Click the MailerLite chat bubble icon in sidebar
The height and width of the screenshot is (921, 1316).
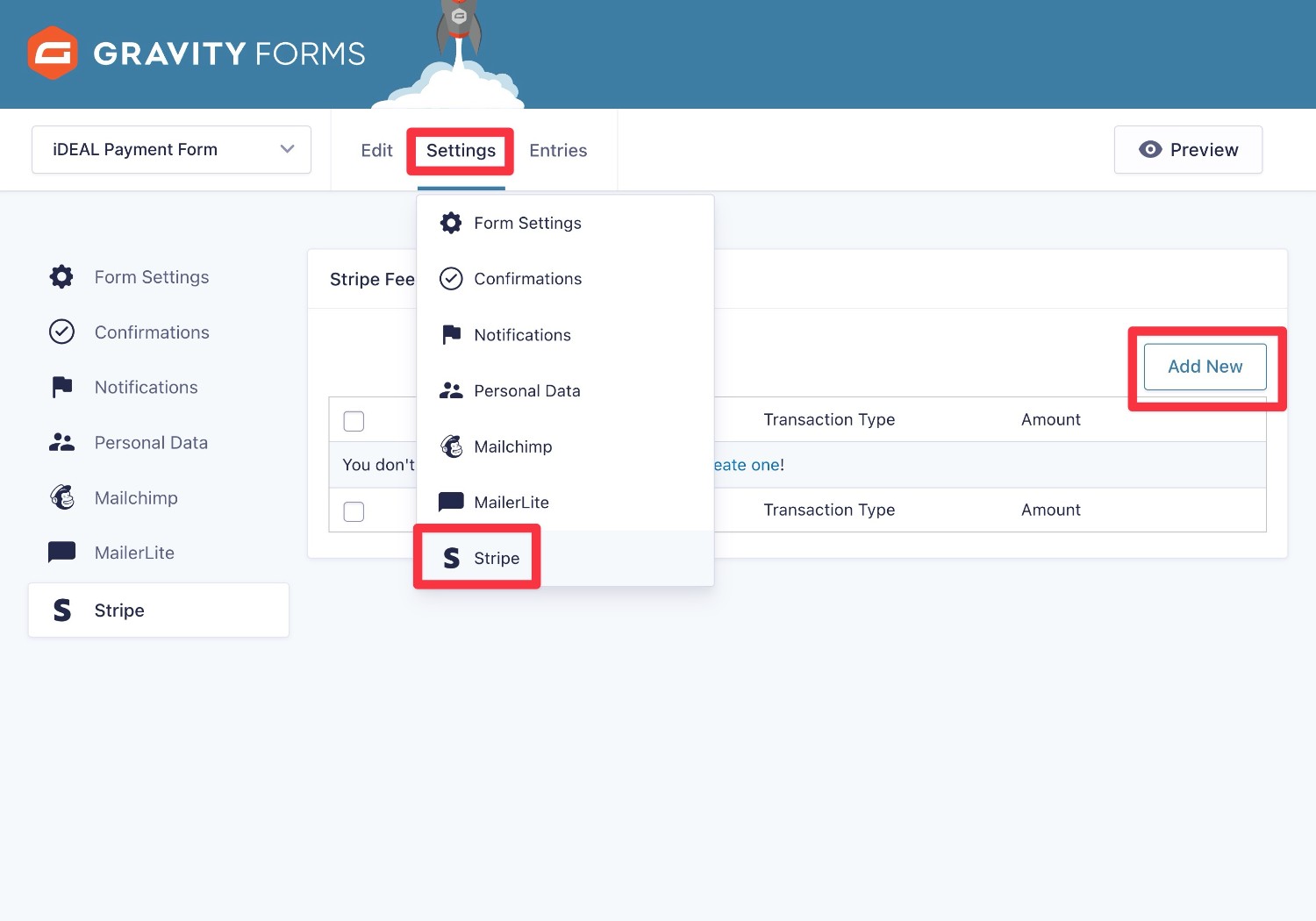point(61,553)
